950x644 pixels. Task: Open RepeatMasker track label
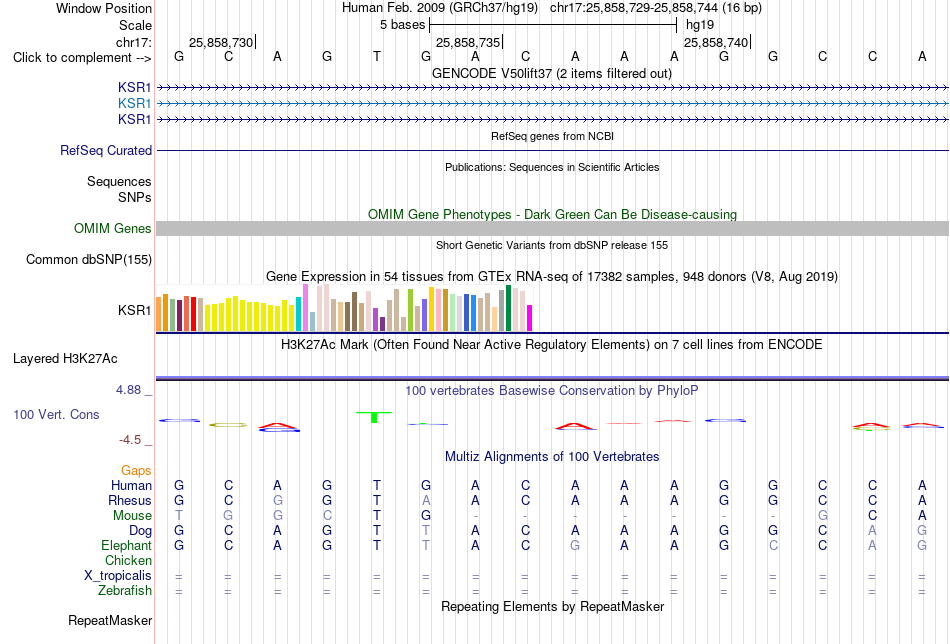pyautogui.click(x=110, y=620)
